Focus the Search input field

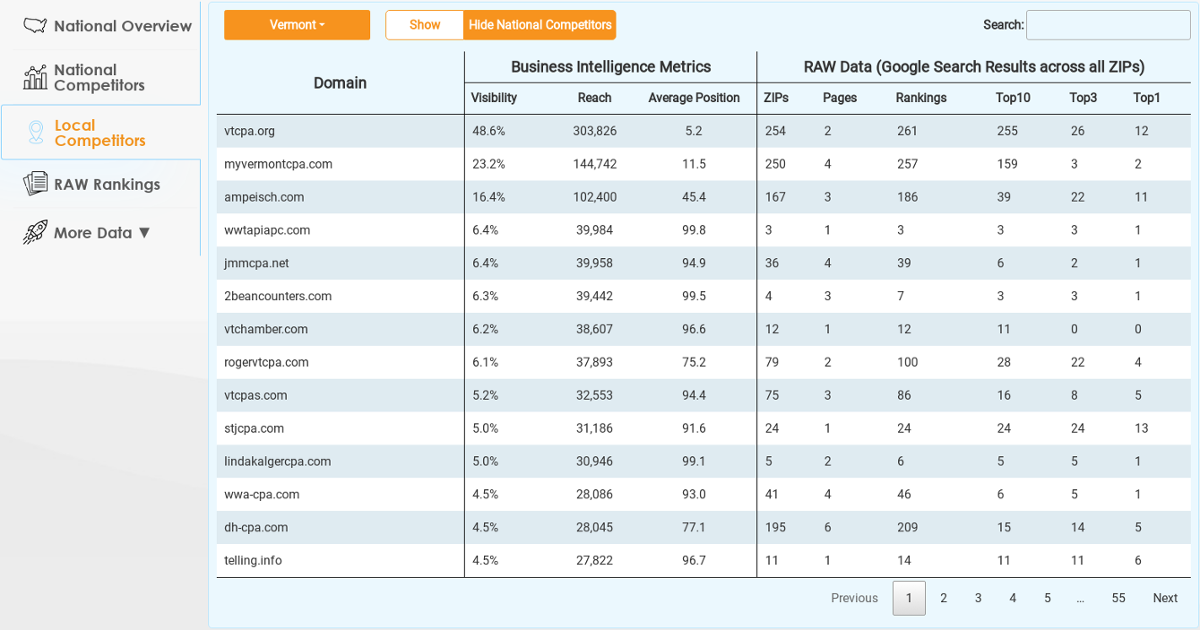(x=1108, y=25)
